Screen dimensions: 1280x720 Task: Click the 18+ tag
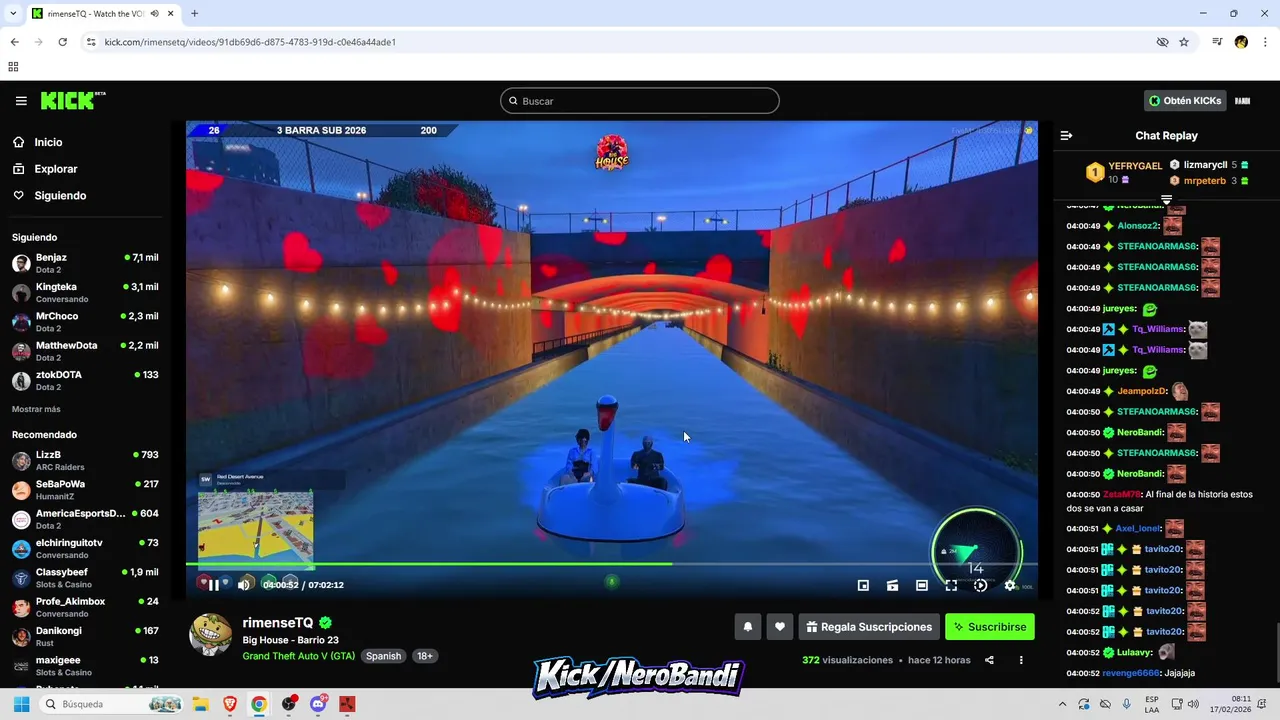(425, 656)
